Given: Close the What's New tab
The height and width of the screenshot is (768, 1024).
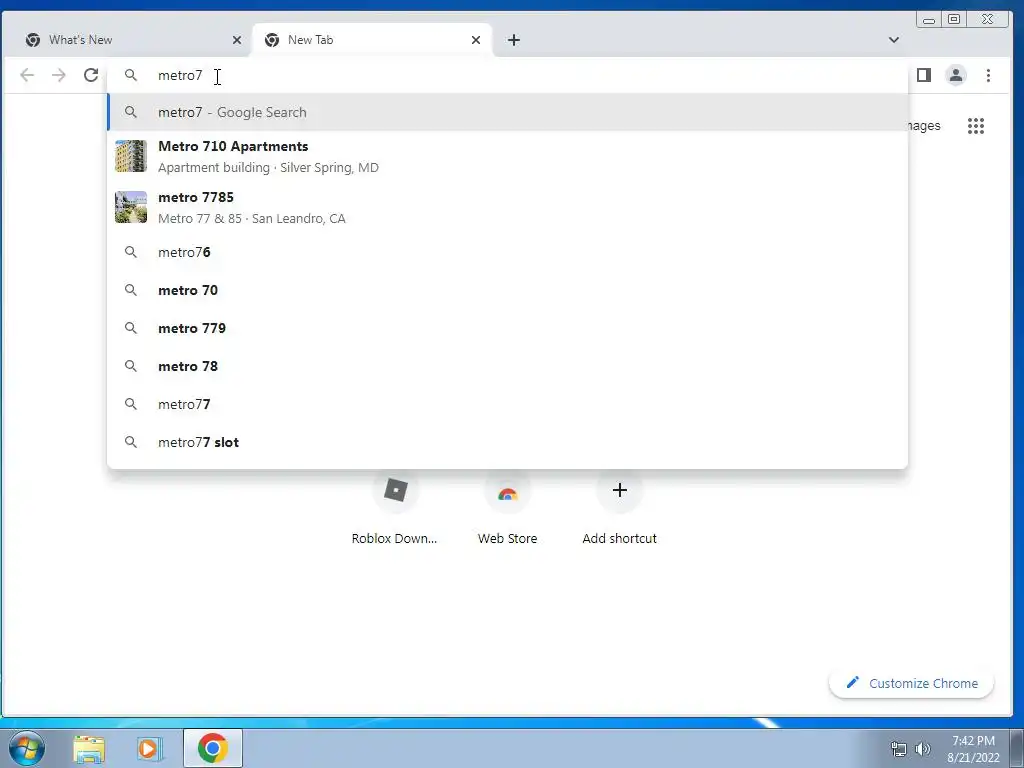Looking at the screenshot, I should click(x=236, y=40).
